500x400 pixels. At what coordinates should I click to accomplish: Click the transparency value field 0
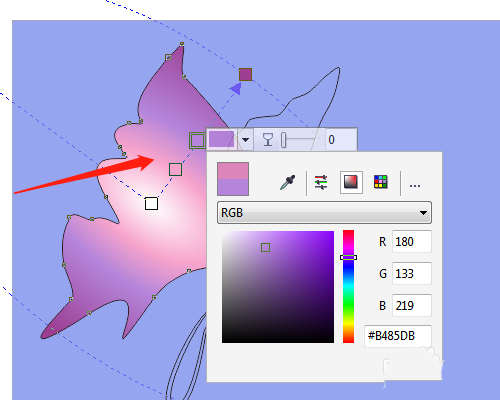click(341, 140)
